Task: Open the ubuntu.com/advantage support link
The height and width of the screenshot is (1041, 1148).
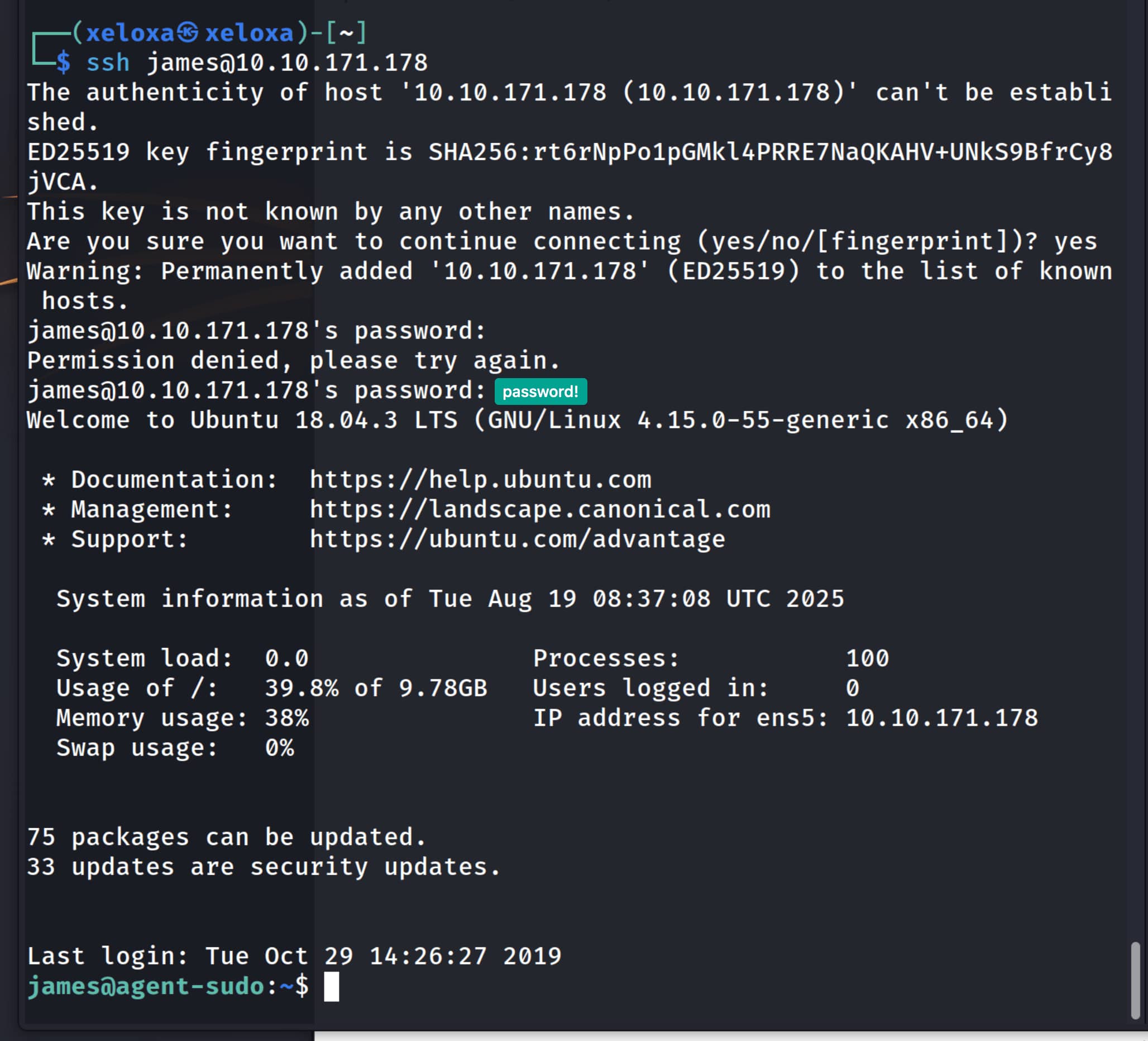Action: 517,539
